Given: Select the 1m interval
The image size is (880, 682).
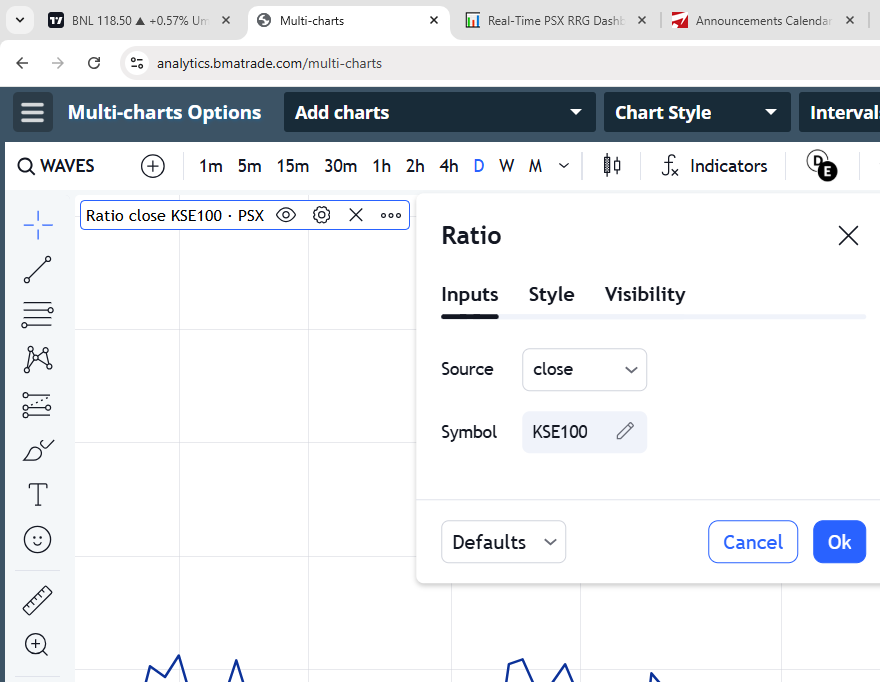Looking at the screenshot, I should click(210, 166).
